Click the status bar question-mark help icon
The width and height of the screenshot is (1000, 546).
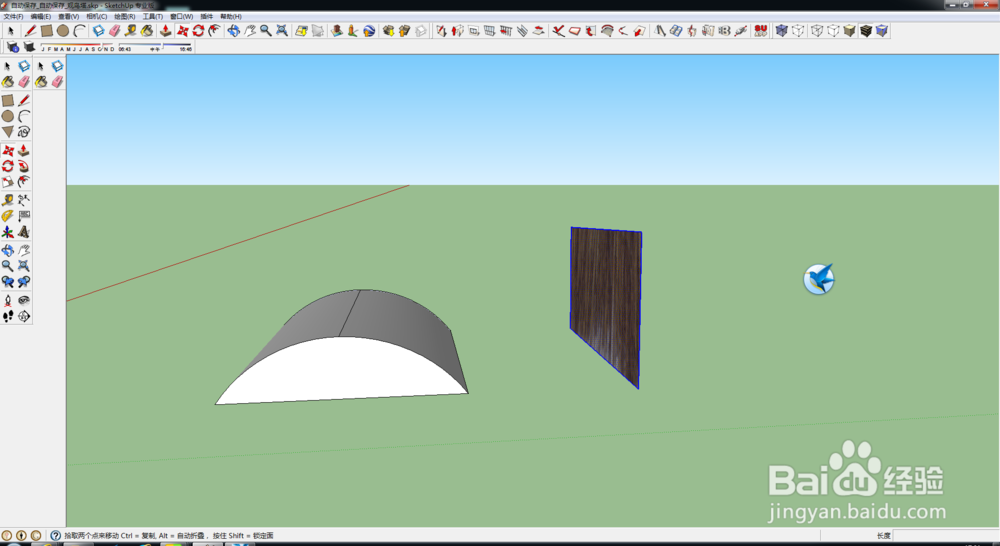click(55, 536)
